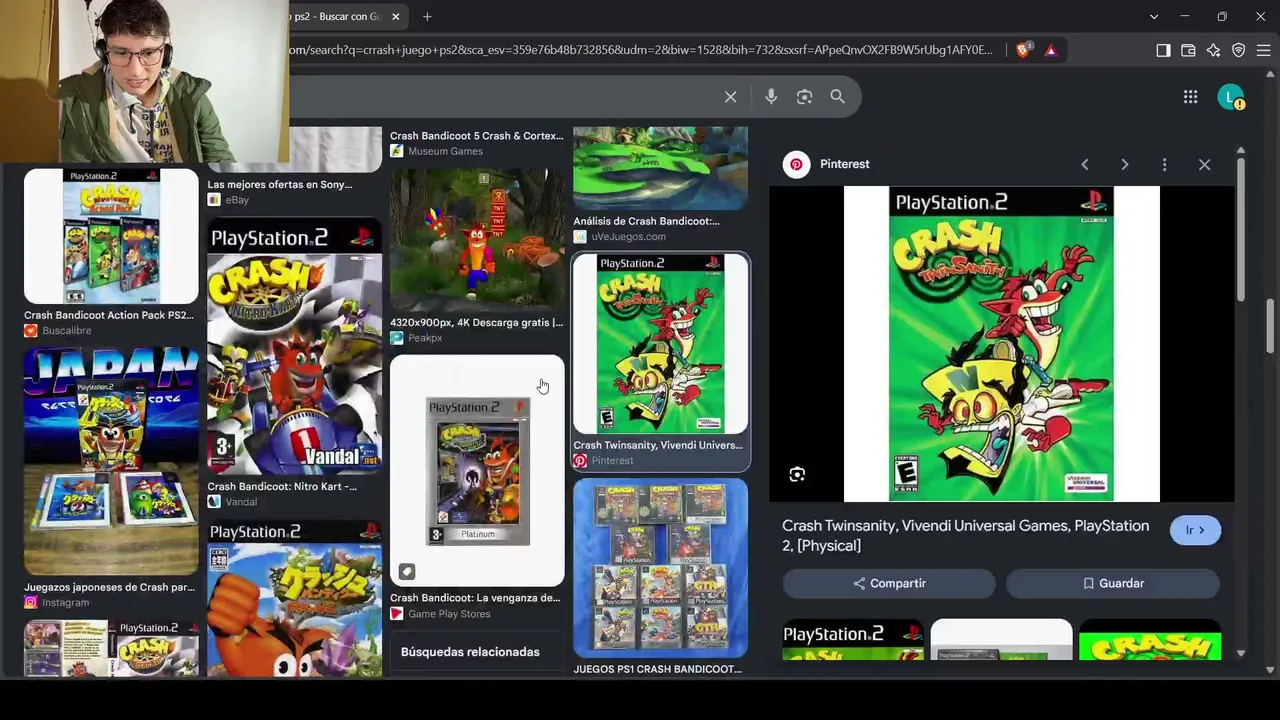The width and height of the screenshot is (1280, 720).
Task: Open the green CRASH related image in the preview panel
Action: [1150, 640]
